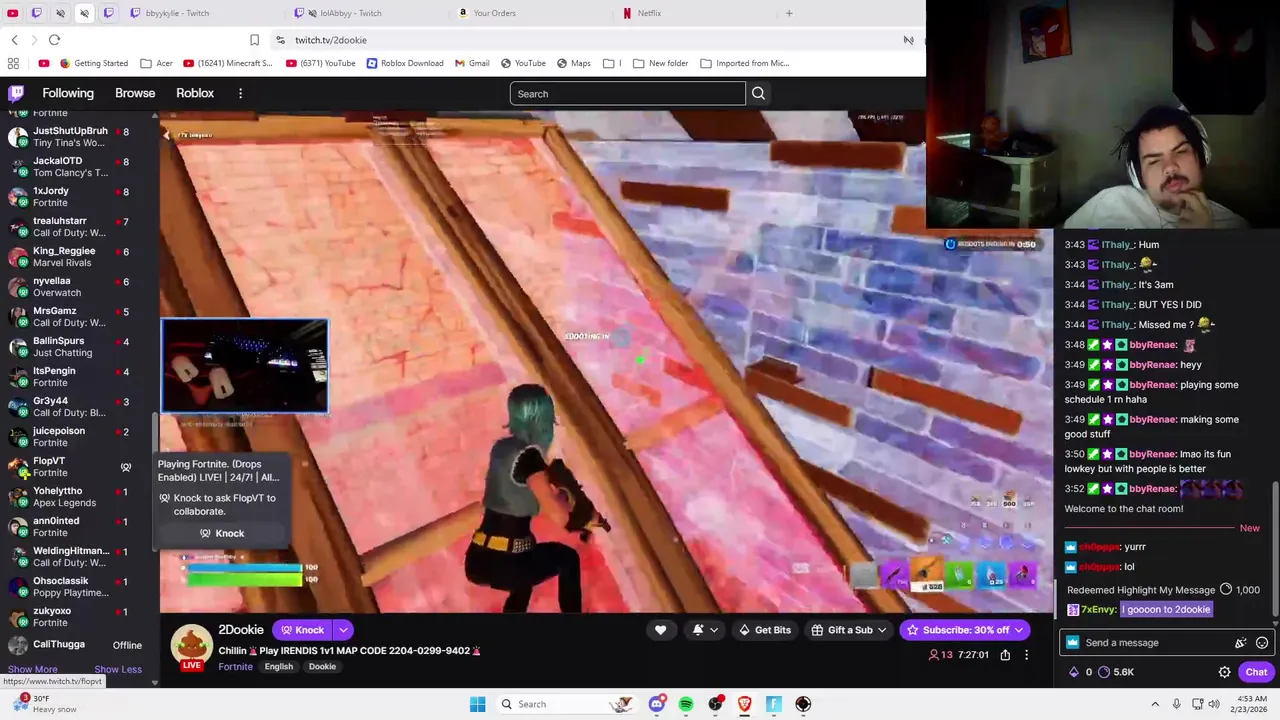
Task: Click the address bar URL twitch.tv/2dookie
Action: click(x=330, y=40)
